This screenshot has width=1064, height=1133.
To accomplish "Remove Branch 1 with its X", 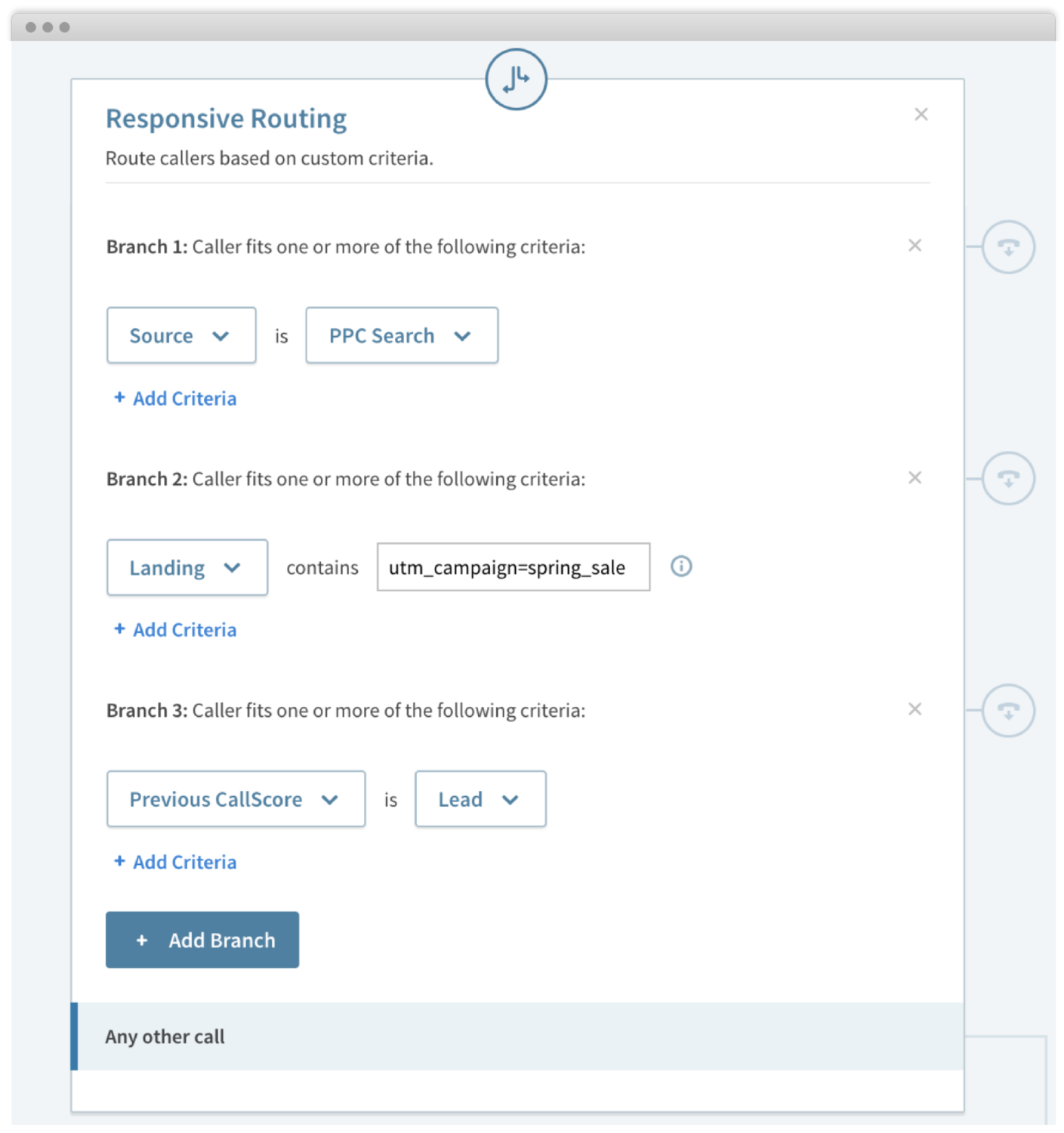I will point(914,245).
